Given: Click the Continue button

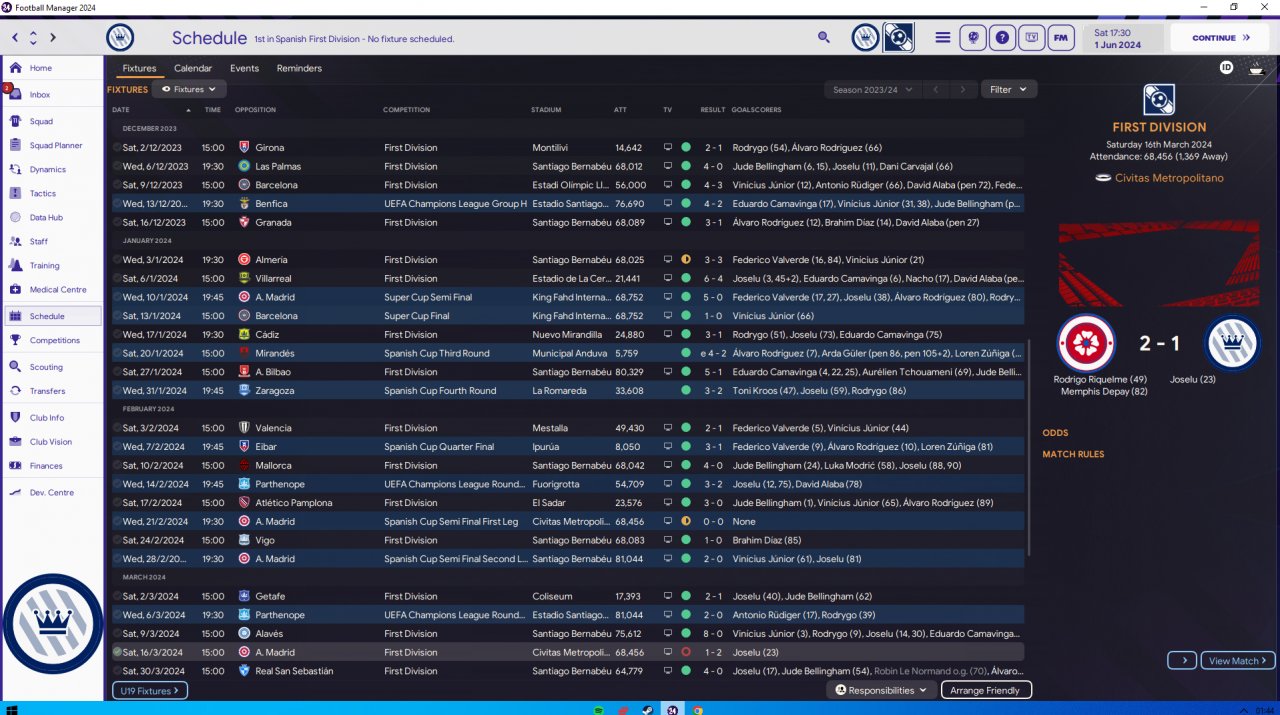Looking at the screenshot, I should point(1222,38).
